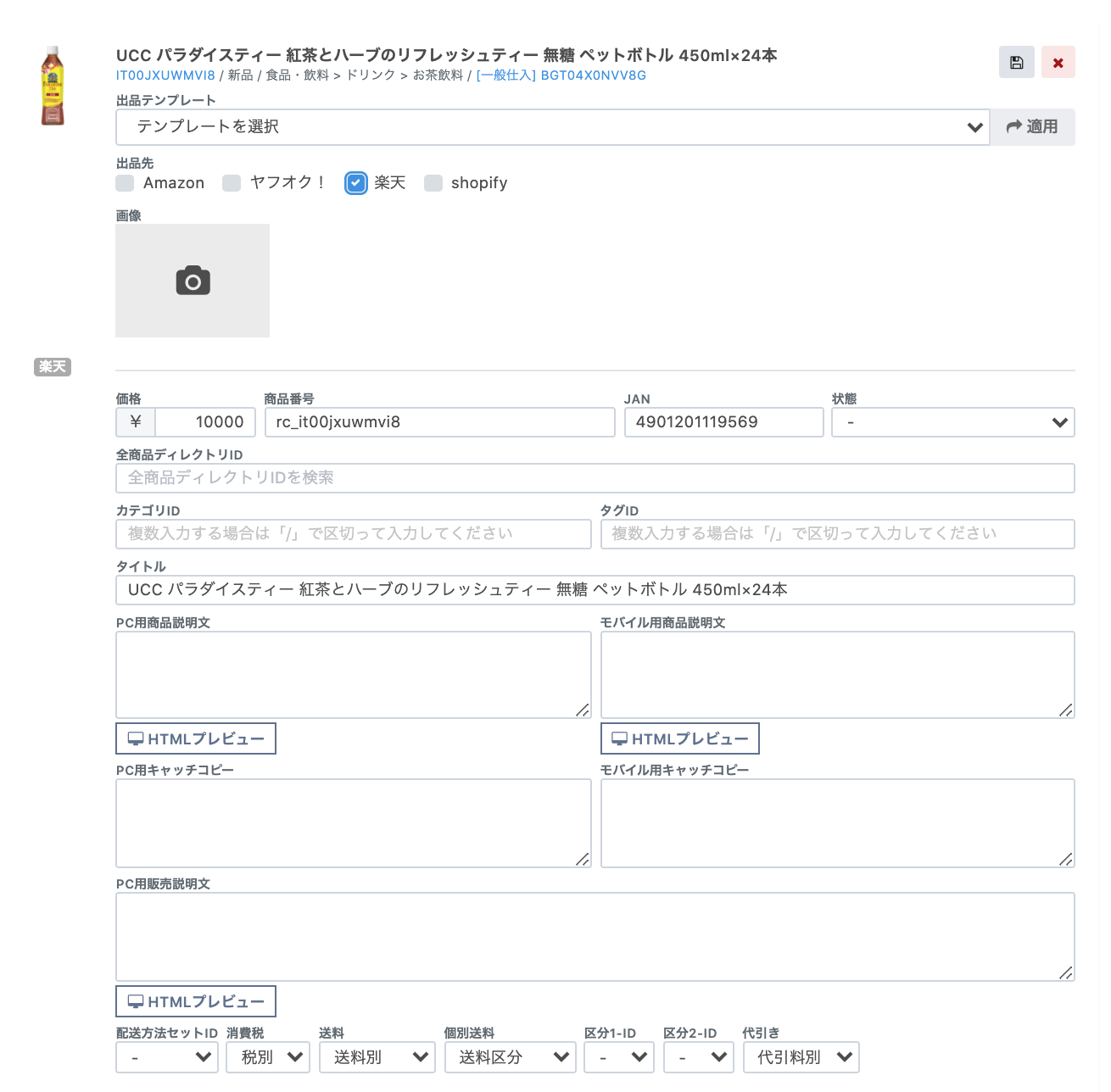The image size is (1111, 1092).
Task: Click the JAN code input field
Action: click(x=723, y=422)
